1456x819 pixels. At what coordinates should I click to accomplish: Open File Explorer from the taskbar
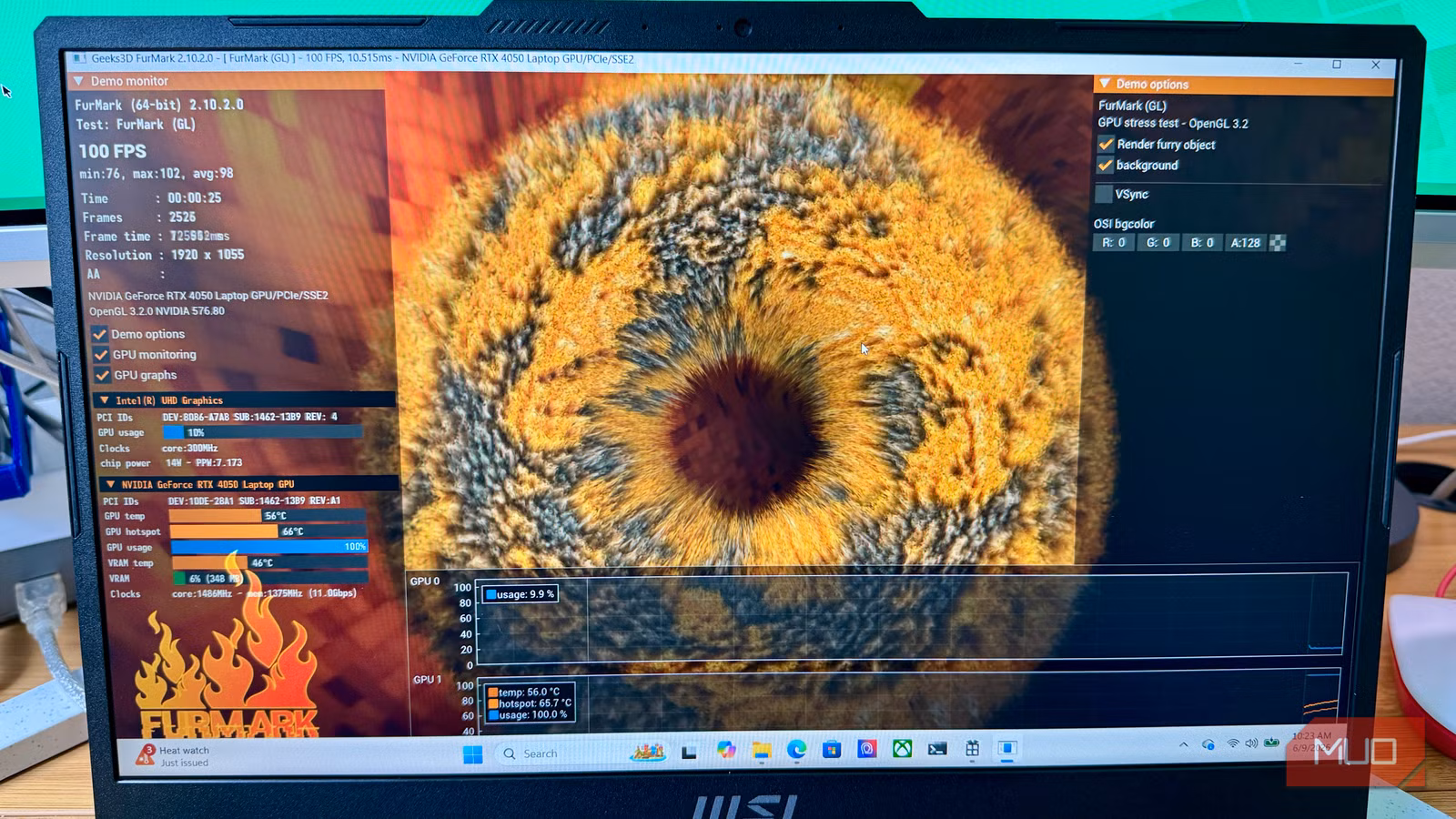point(762,750)
